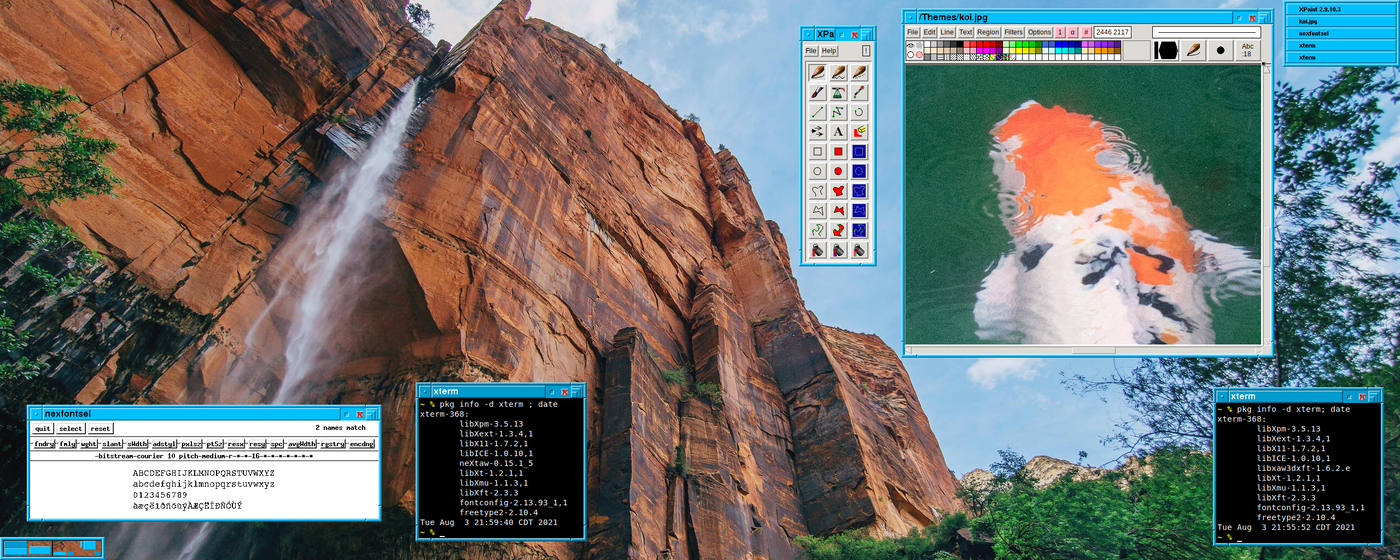The width and height of the screenshot is (1400, 560).
Task: Choose the blue Rectangle selection tool
Action: pyautogui.click(x=859, y=151)
